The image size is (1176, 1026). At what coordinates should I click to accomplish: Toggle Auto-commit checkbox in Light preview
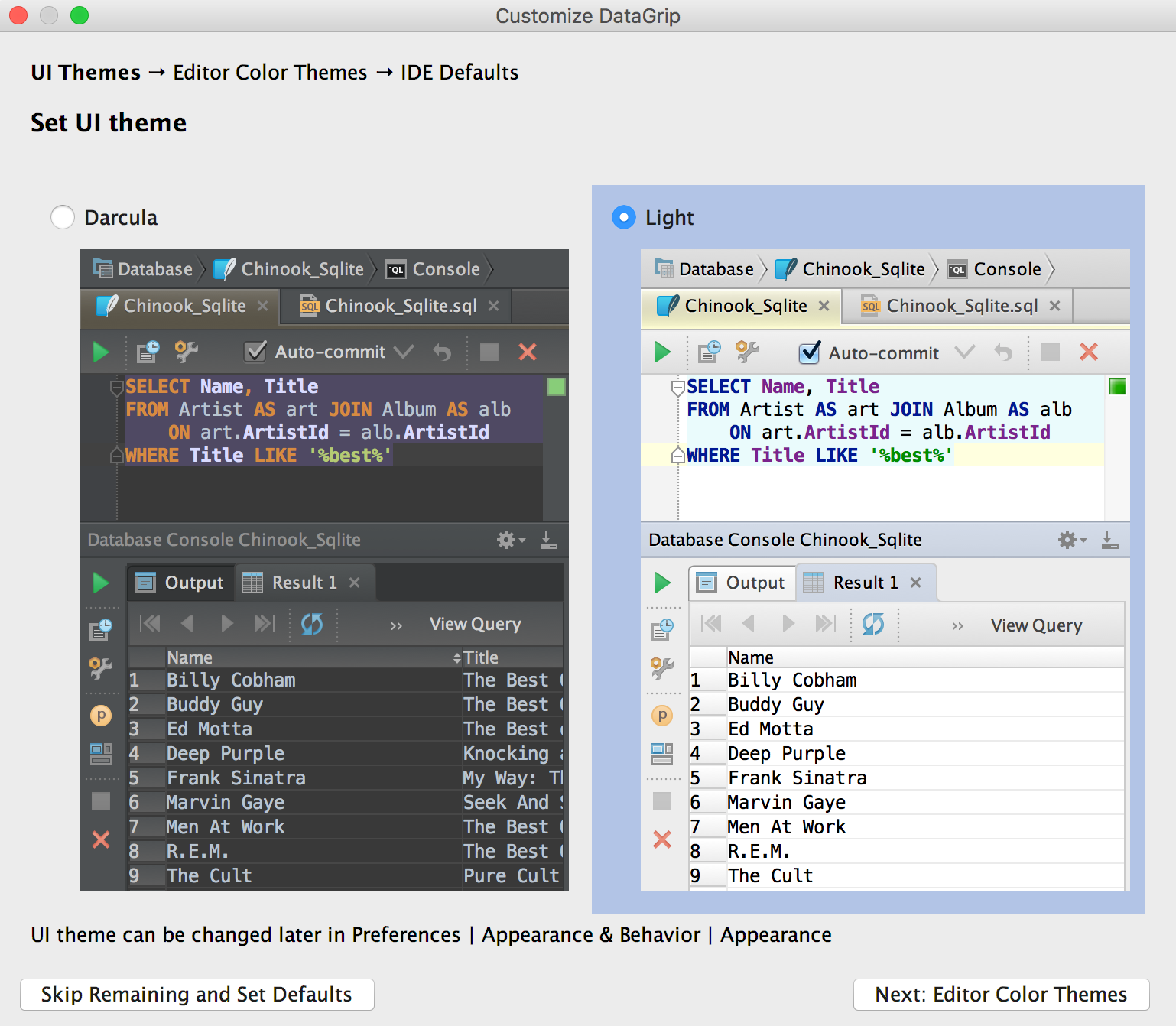[x=810, y=352]
